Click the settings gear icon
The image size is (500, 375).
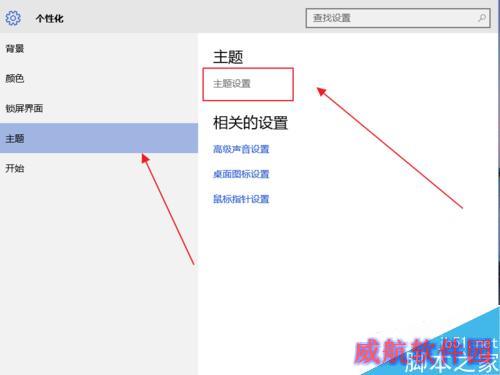point(13,18)
